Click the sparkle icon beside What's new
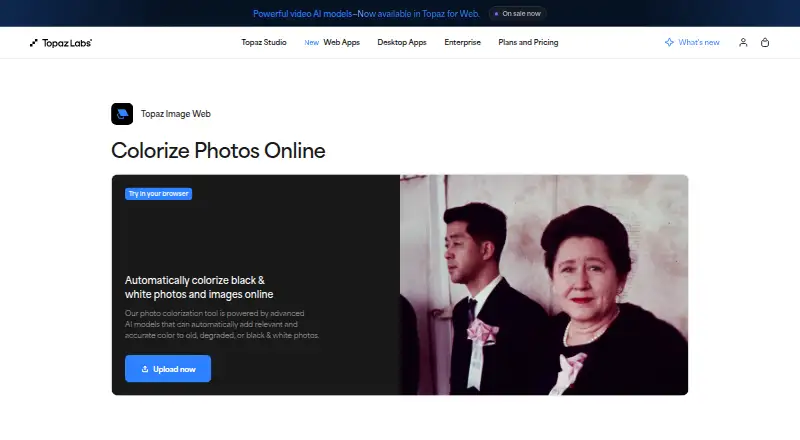The height and width of the screenshot is (440, 800). coord(669,42)
